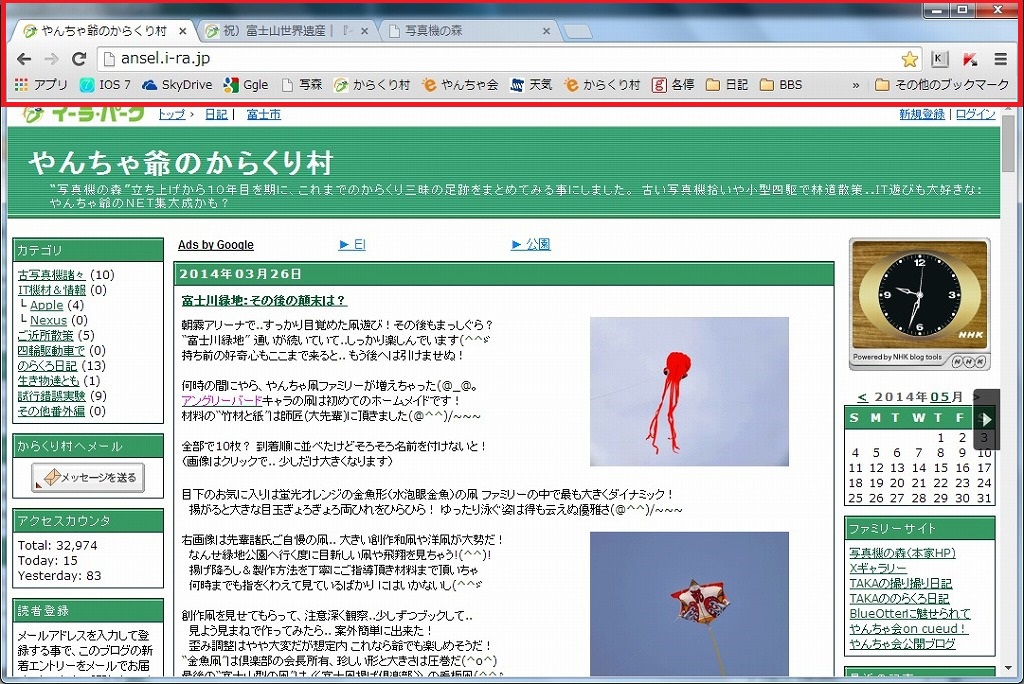Viewport: 1024px width, 684px height.
Task: Click the page vertical scrollbar thumb
Action: [x=1009, y=143]
